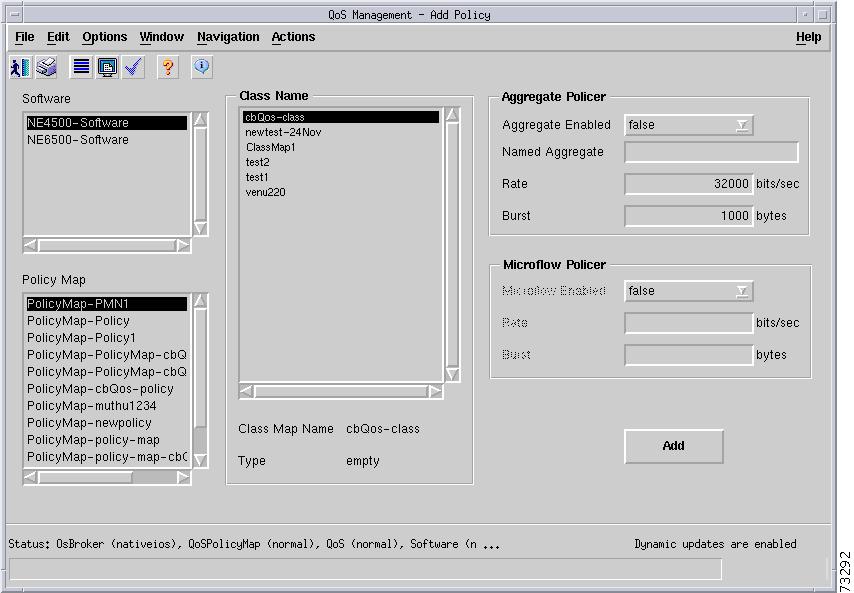This screenshot has height=593, width=854.
Task: Open the window menu button in title bar
Action: pos(15,15)
